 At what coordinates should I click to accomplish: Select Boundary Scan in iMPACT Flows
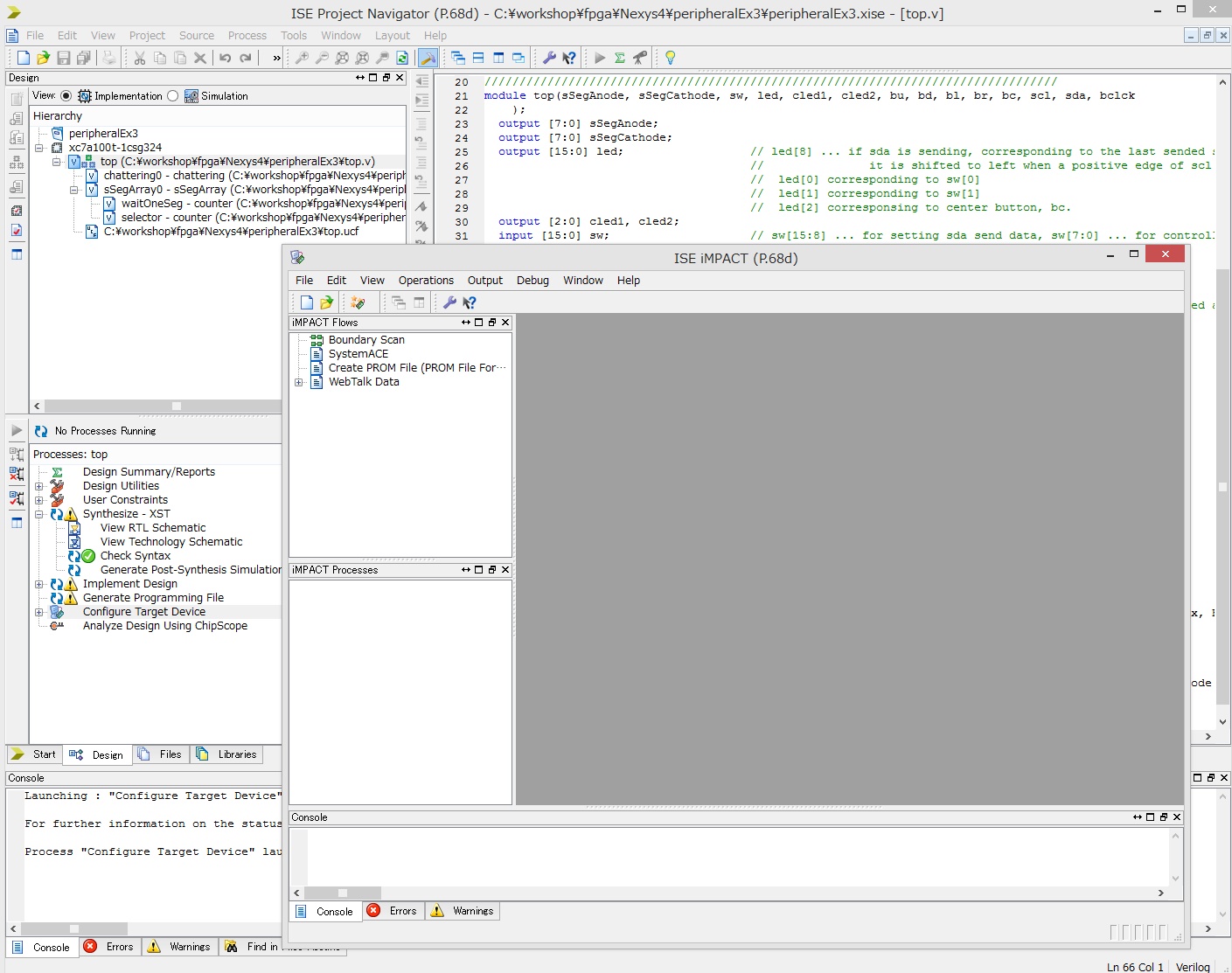[x=365, y=340]
